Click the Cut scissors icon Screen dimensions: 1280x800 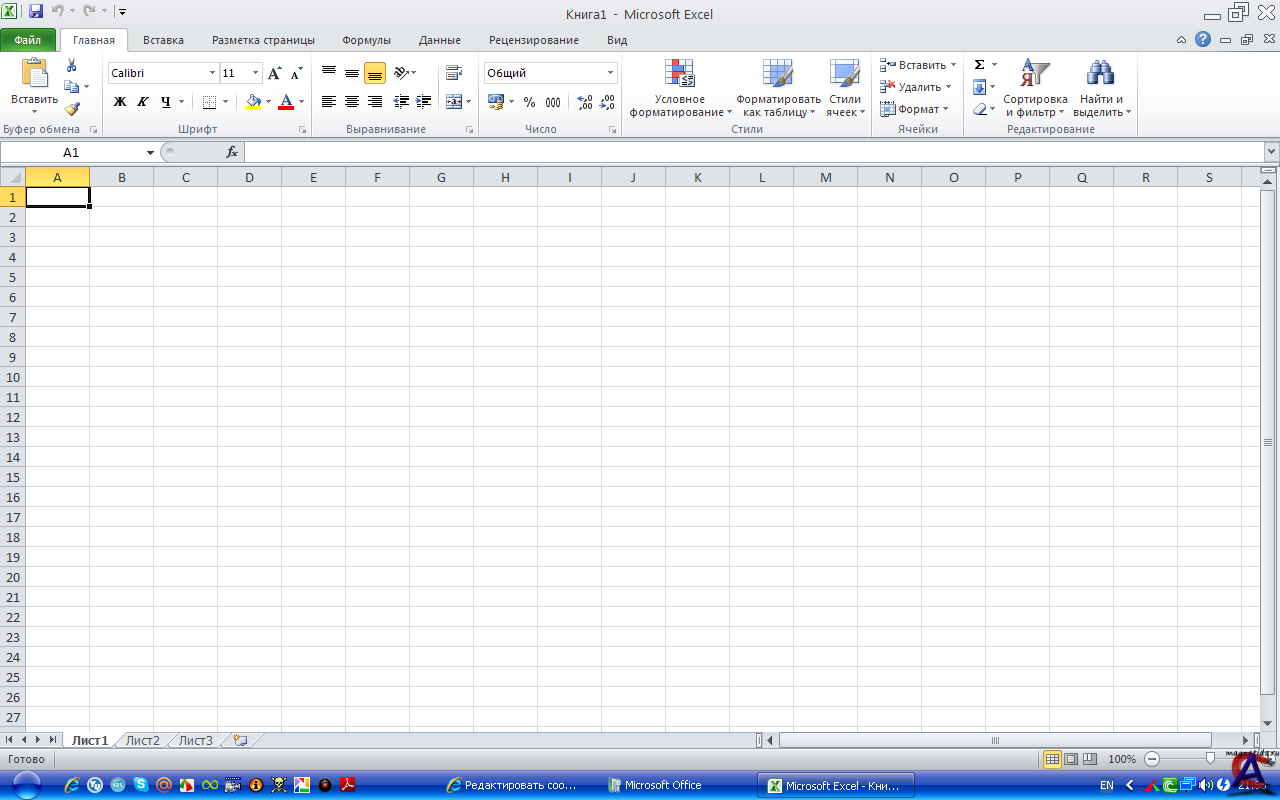pyautogui.click(x=71, y=65)
